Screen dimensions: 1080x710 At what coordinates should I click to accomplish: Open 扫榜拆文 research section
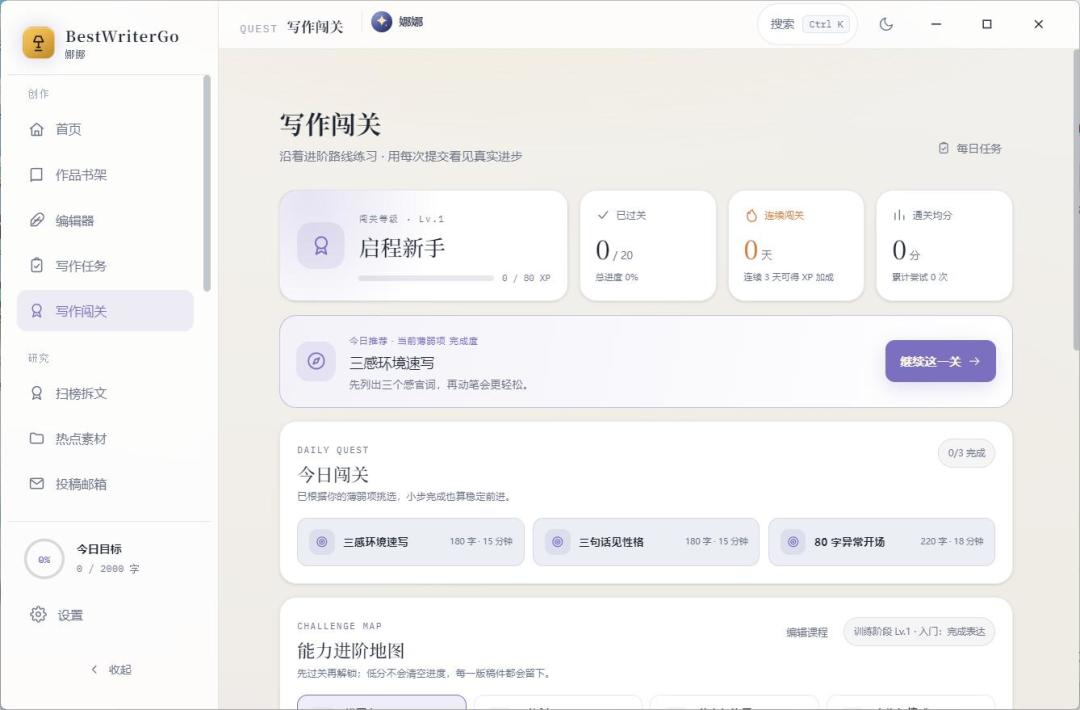coord(105,393)
